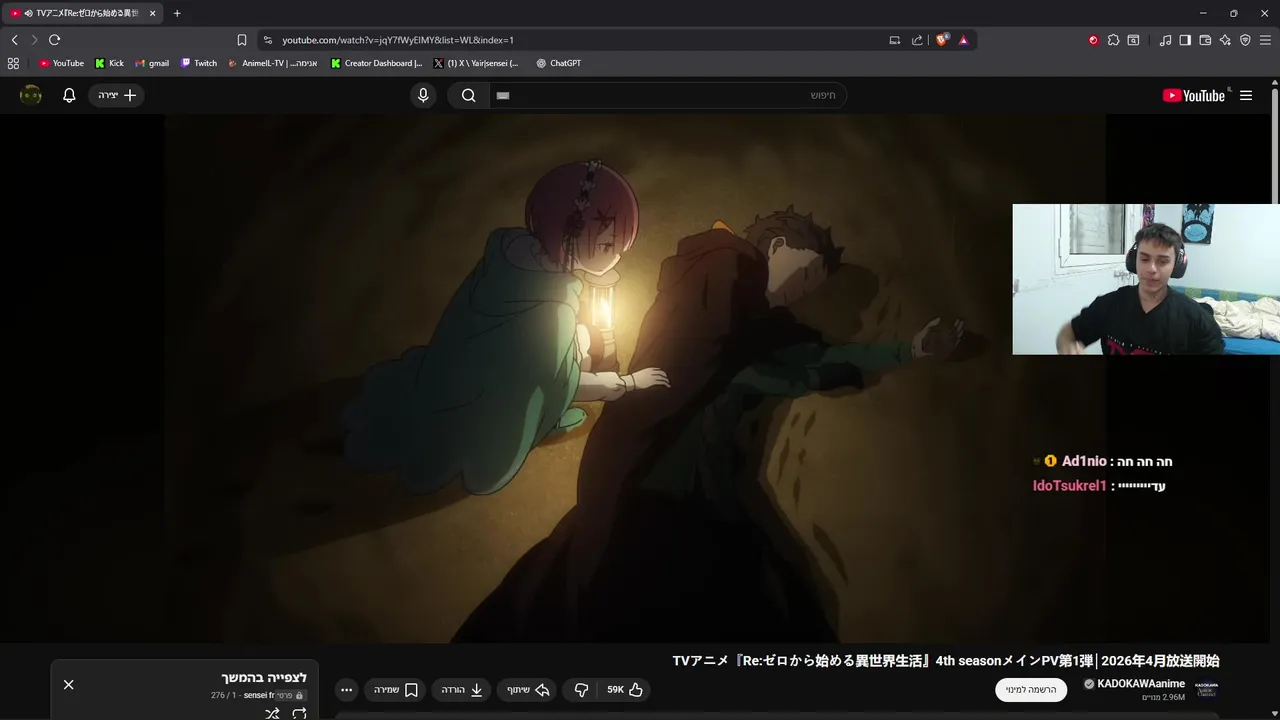Image resolution: width=1280 pixels, height=720 pixels.
Task: Open the Brave Shields lion icon
Action: 942,40
